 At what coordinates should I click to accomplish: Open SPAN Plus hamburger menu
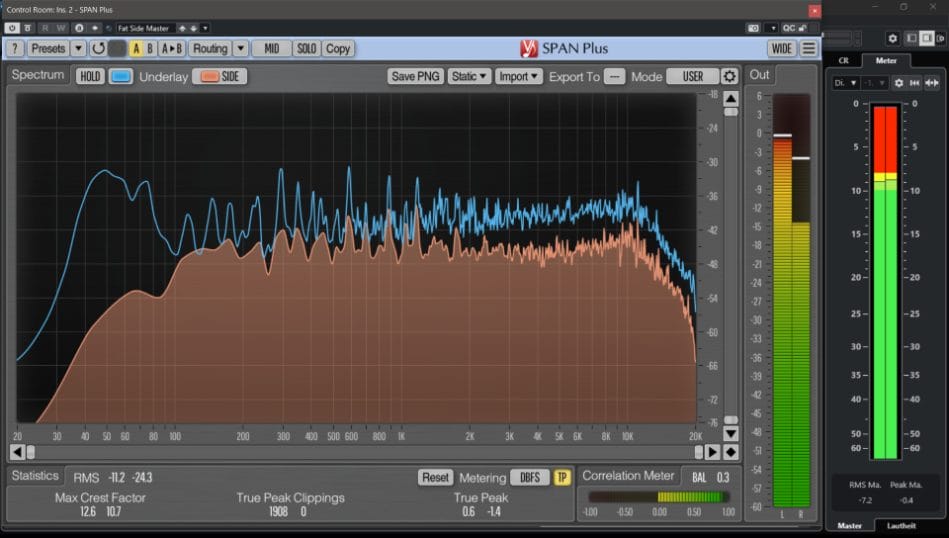pos(809,48)
